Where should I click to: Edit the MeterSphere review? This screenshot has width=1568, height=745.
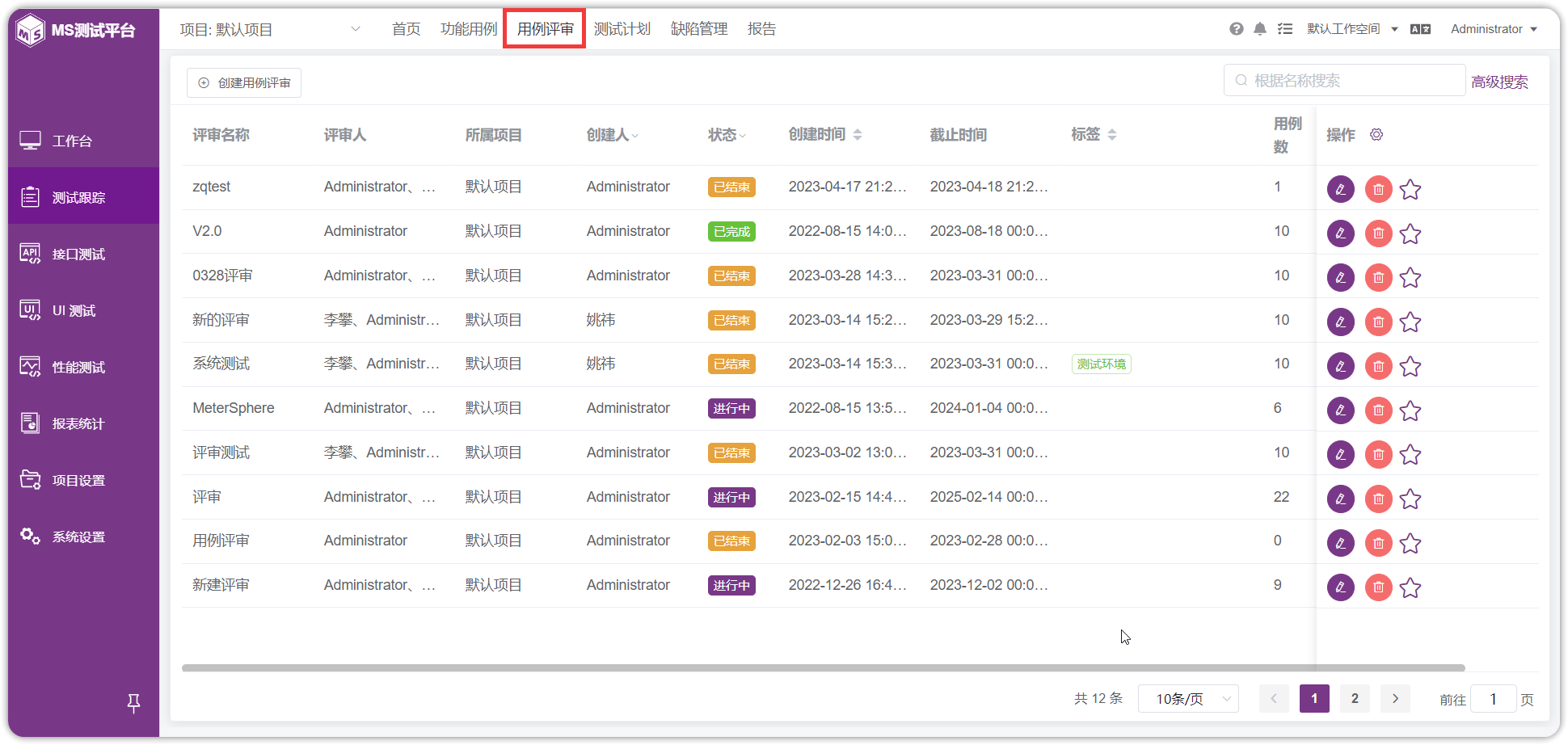click(1340, 410)
